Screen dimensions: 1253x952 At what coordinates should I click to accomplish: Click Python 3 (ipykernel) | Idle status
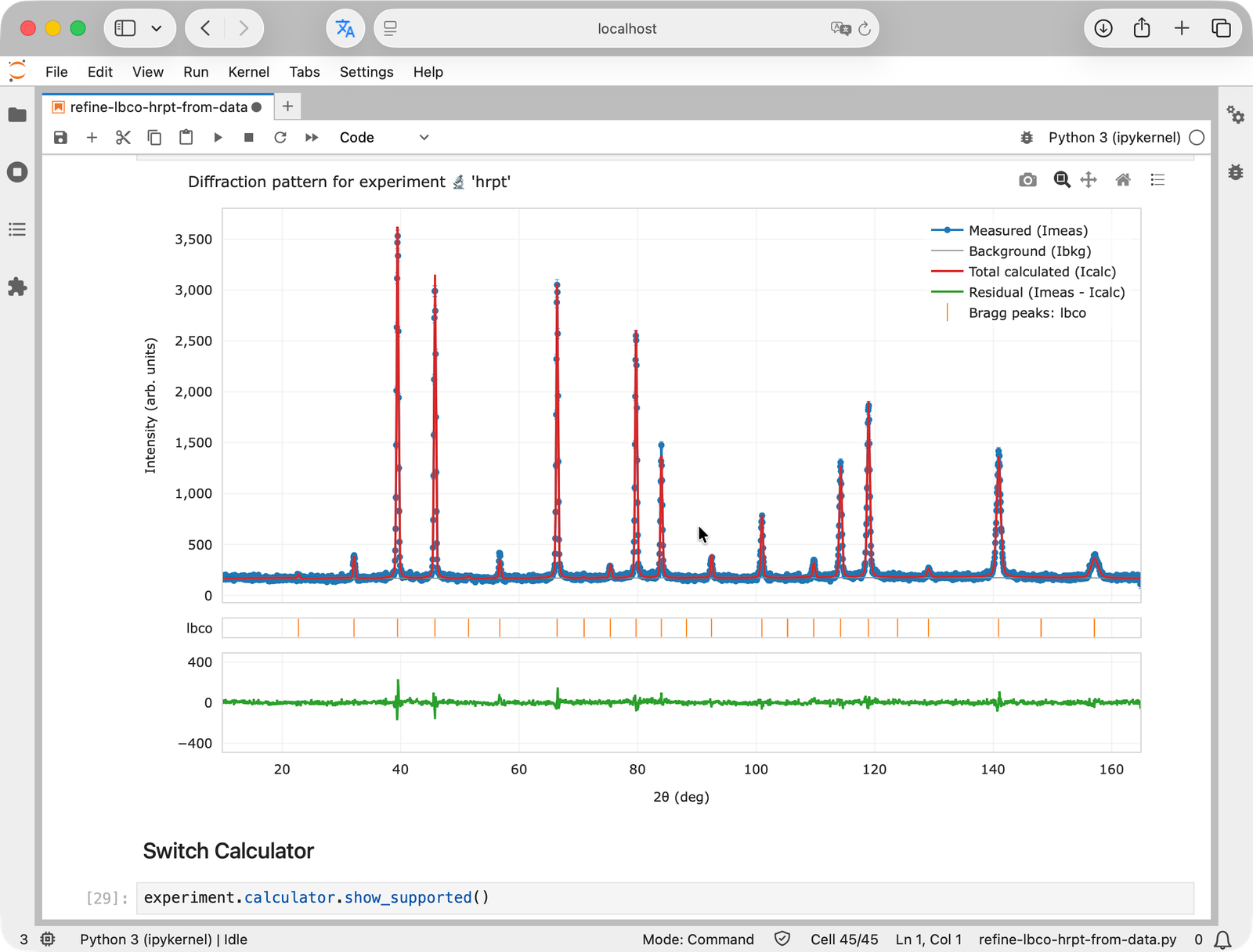coord(164,939)
